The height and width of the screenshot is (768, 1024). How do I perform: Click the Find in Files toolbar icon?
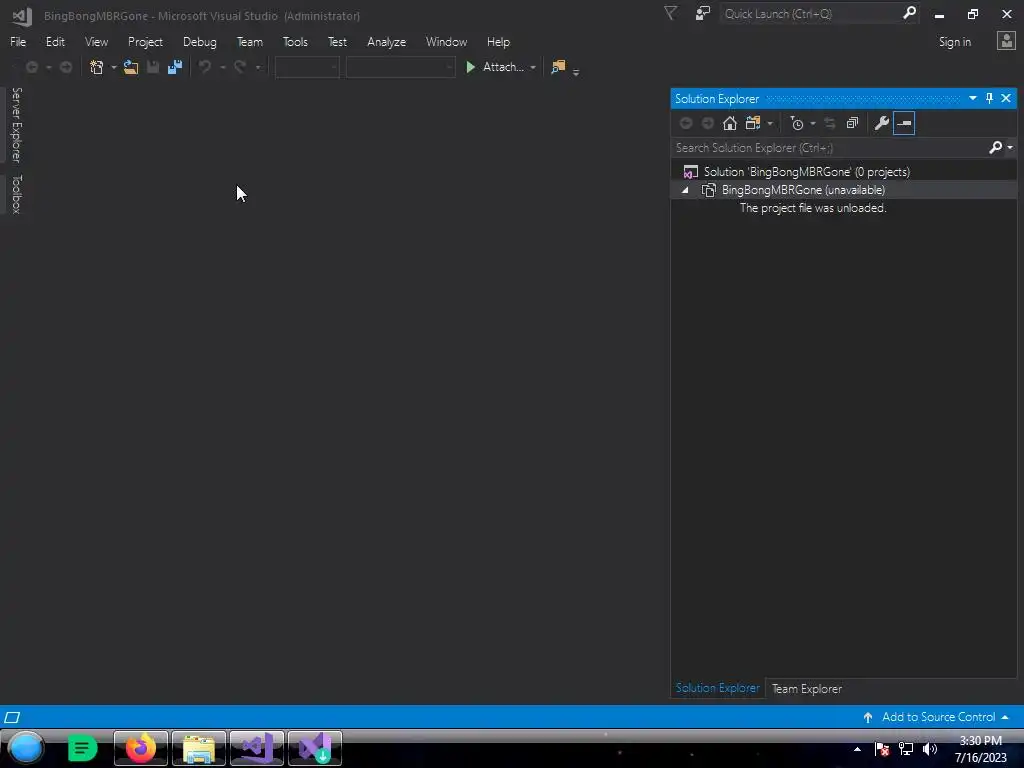558,67
